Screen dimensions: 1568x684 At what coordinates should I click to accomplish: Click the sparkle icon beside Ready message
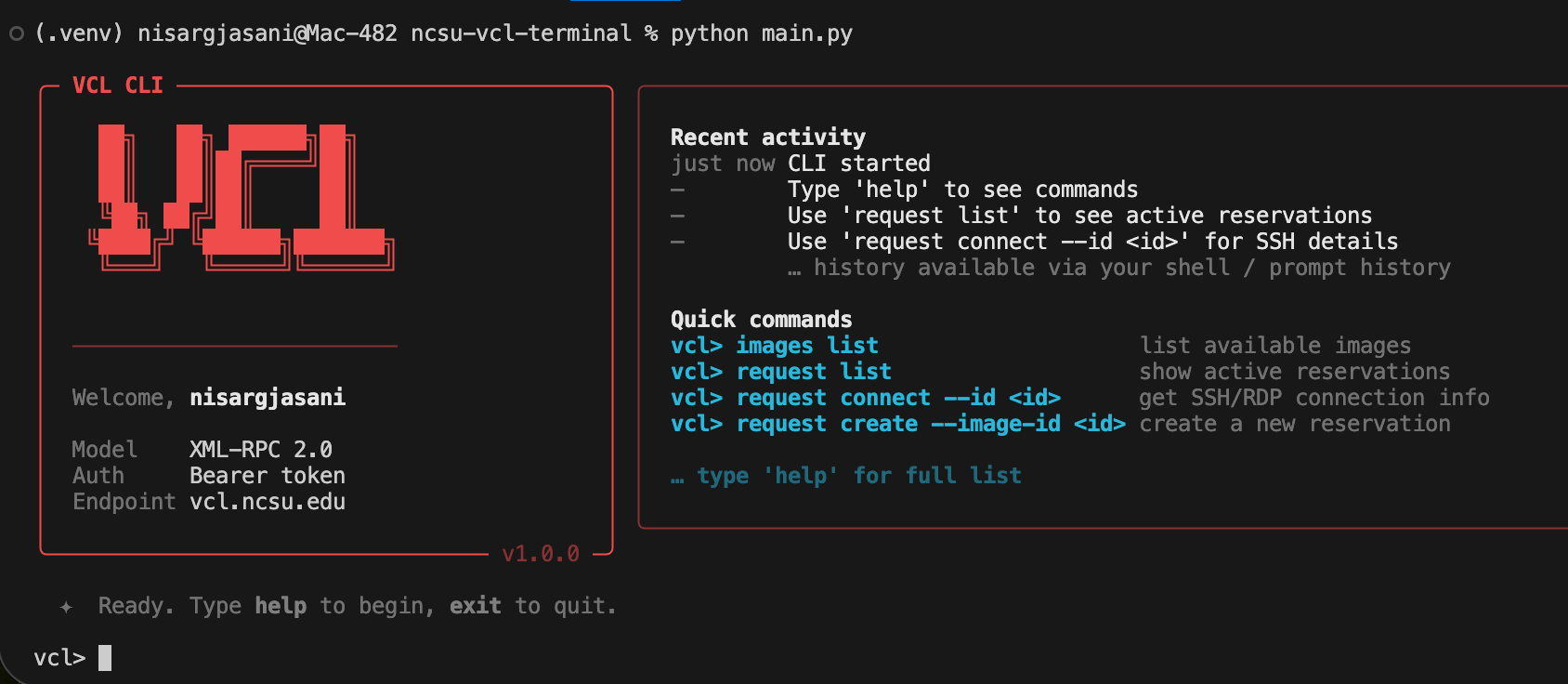(x=66, y=607)
